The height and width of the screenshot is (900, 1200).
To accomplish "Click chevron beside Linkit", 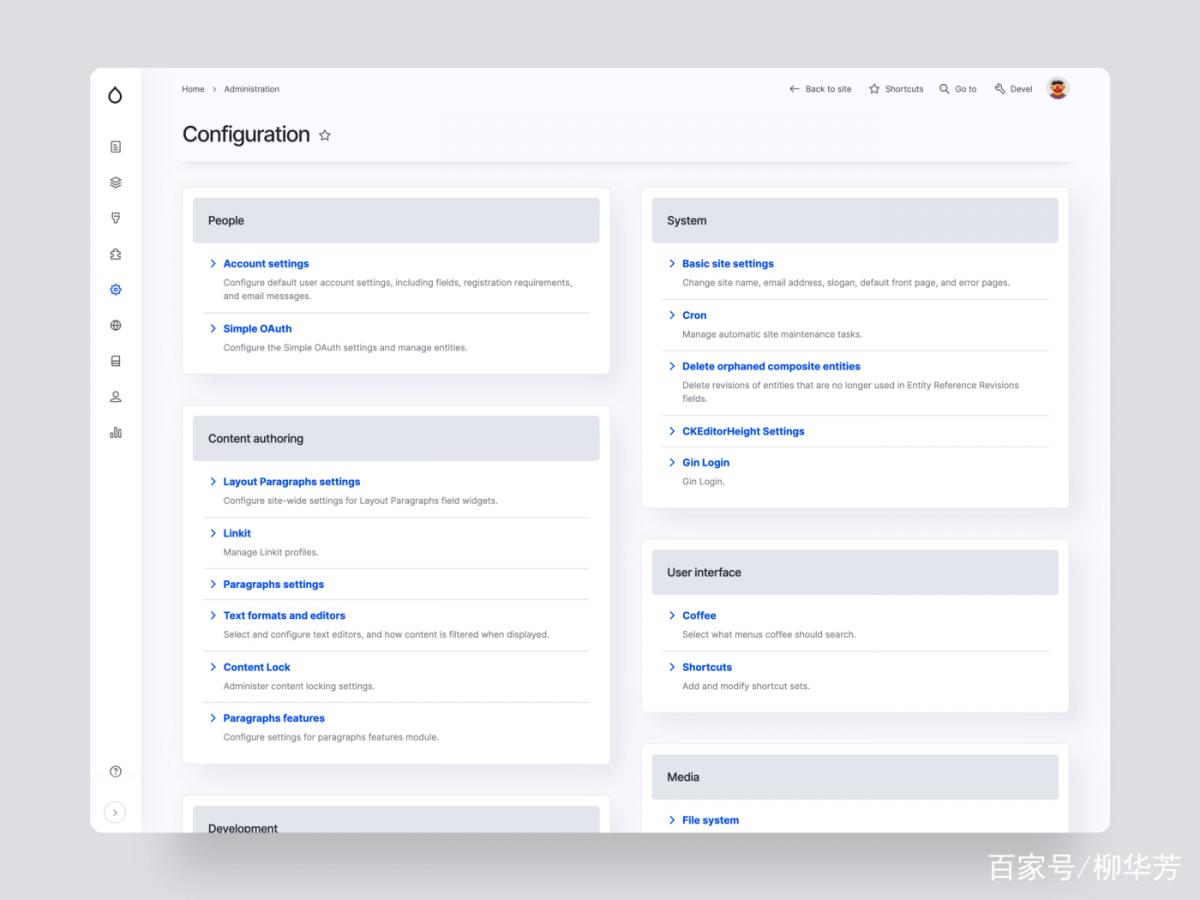I will coord(213,533).
